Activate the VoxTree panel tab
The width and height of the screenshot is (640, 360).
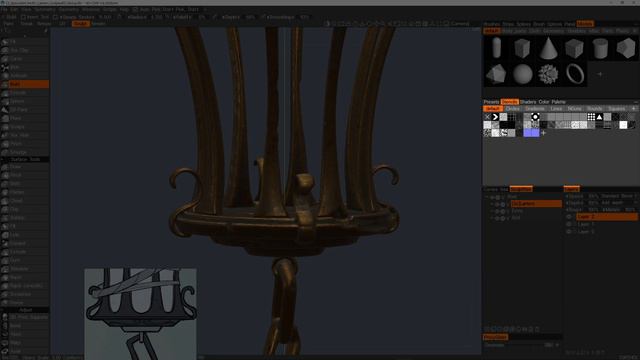(521, 189)
